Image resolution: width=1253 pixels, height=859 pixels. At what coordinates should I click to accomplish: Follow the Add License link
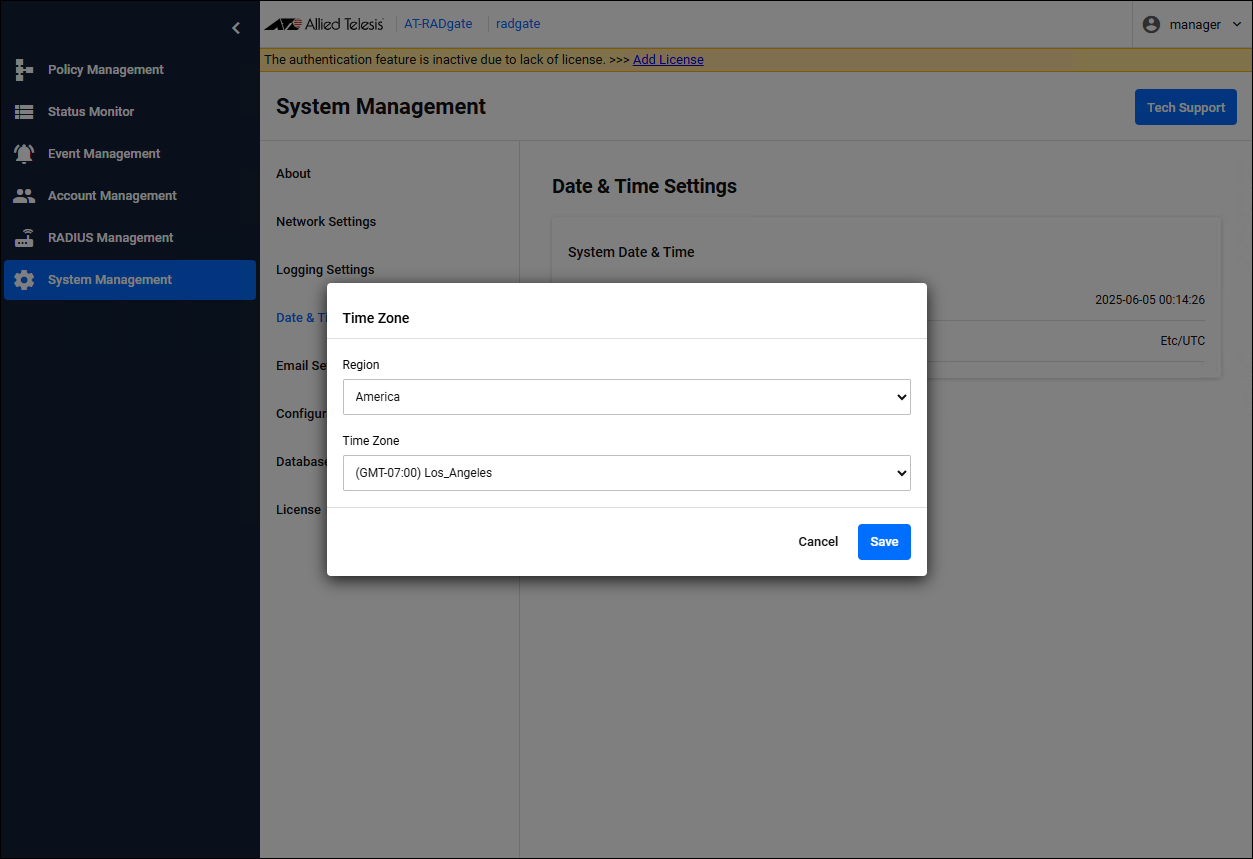[668, 60]
